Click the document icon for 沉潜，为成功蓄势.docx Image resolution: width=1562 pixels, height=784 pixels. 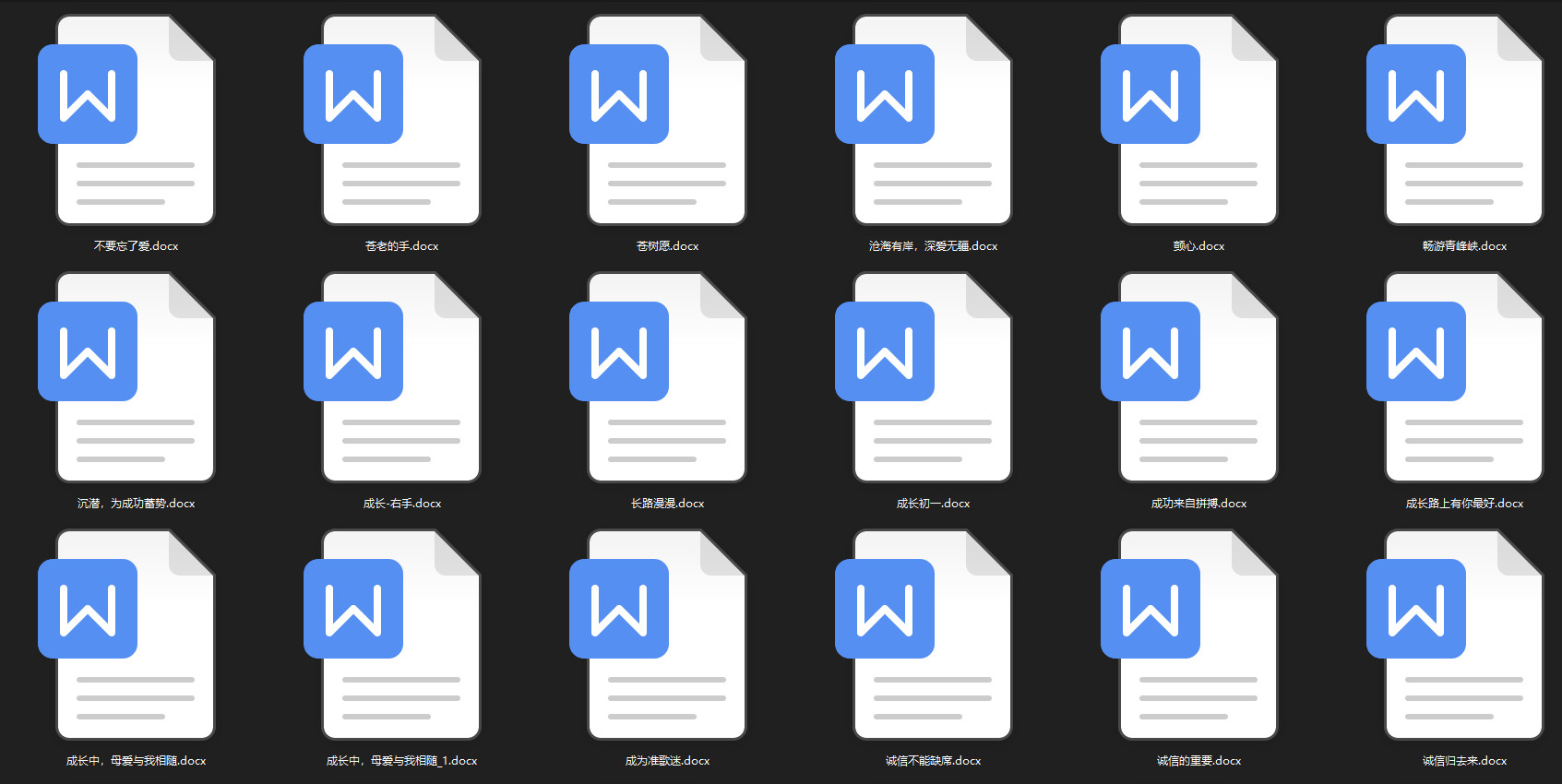(x=126, y=377)
